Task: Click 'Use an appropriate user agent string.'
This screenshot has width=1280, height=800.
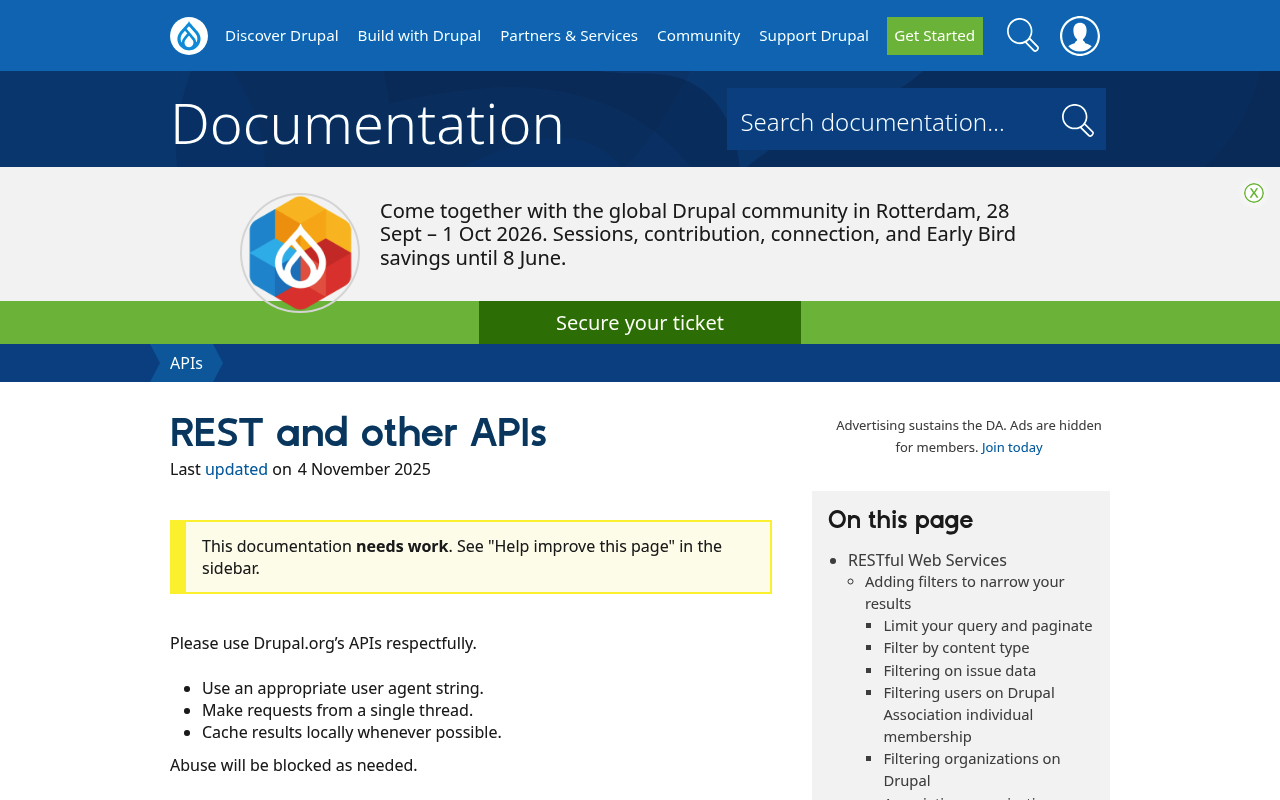Action: tap(343, 688)
